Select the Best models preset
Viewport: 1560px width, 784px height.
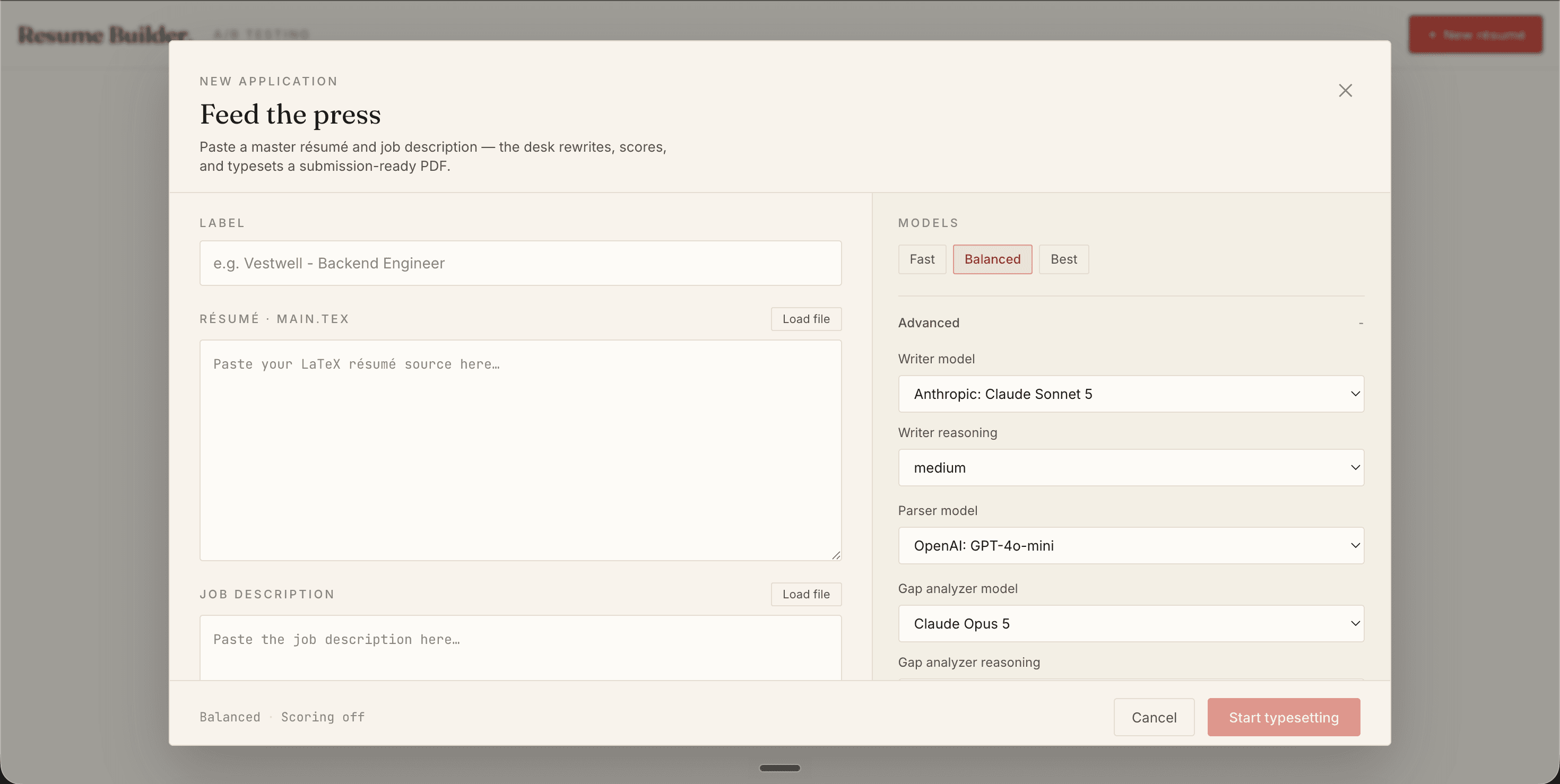[x=1063, y=259]
